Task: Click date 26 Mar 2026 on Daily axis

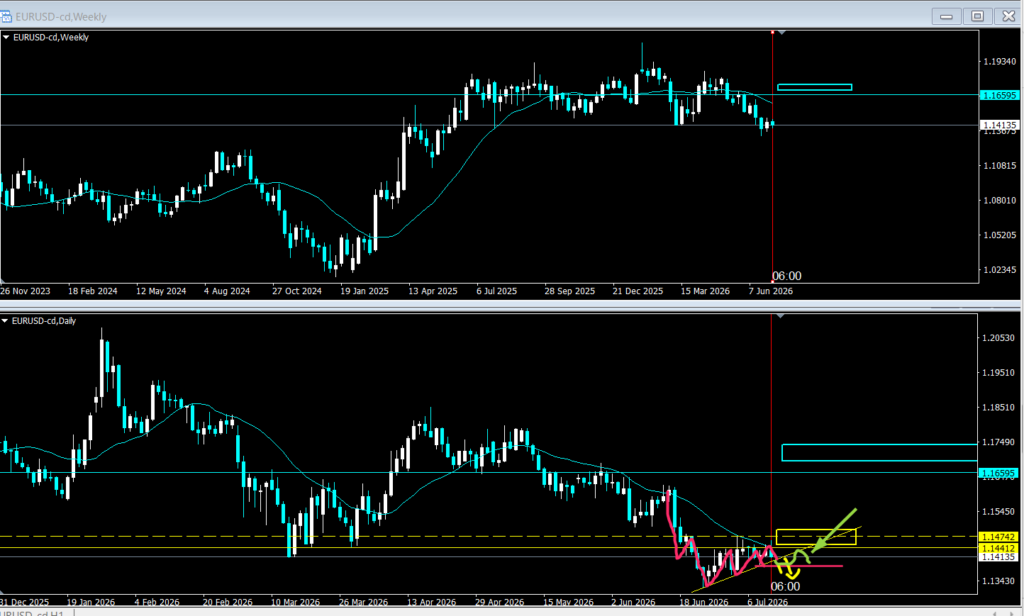Action: pos(363,602)
